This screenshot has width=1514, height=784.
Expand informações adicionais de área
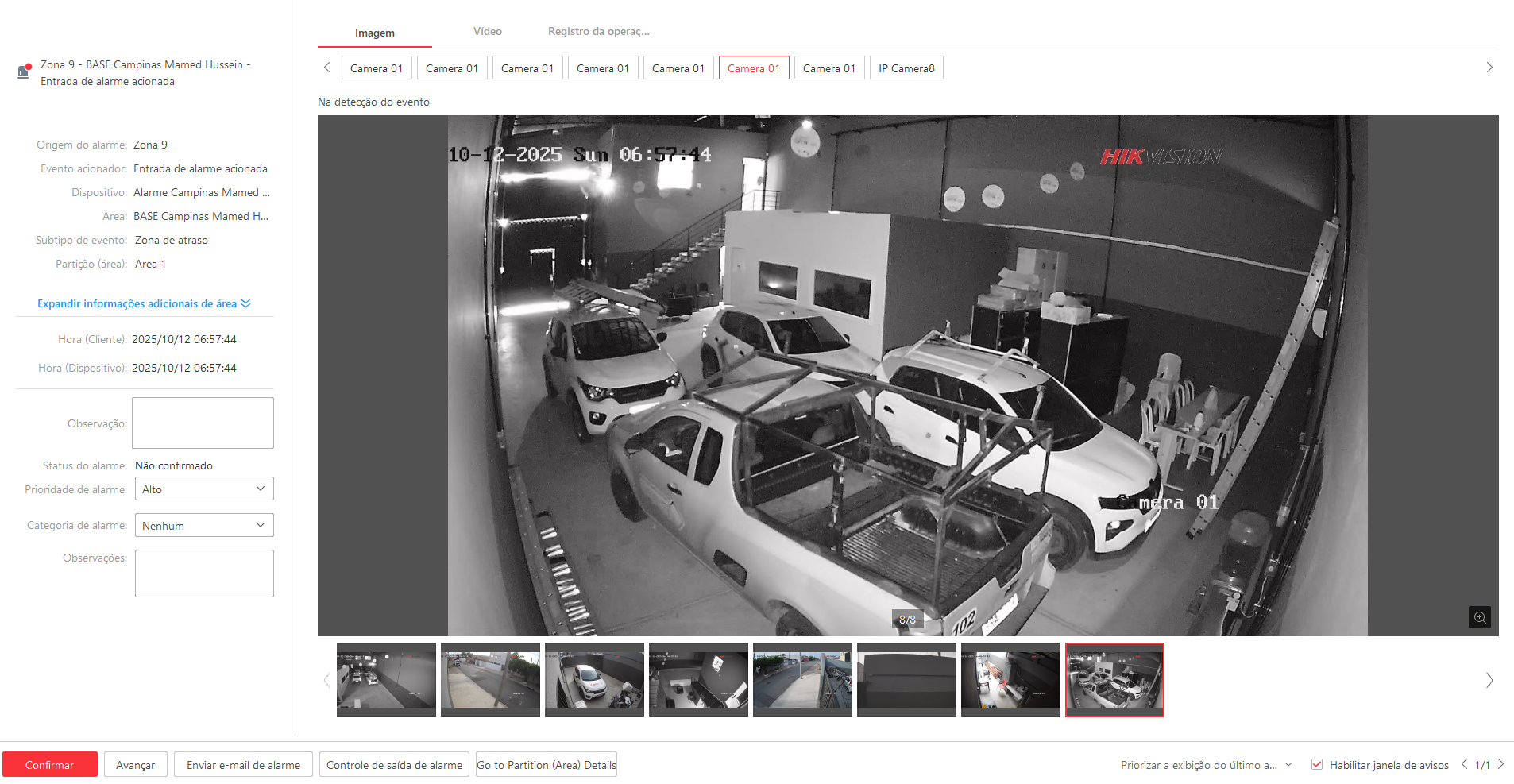144,303
